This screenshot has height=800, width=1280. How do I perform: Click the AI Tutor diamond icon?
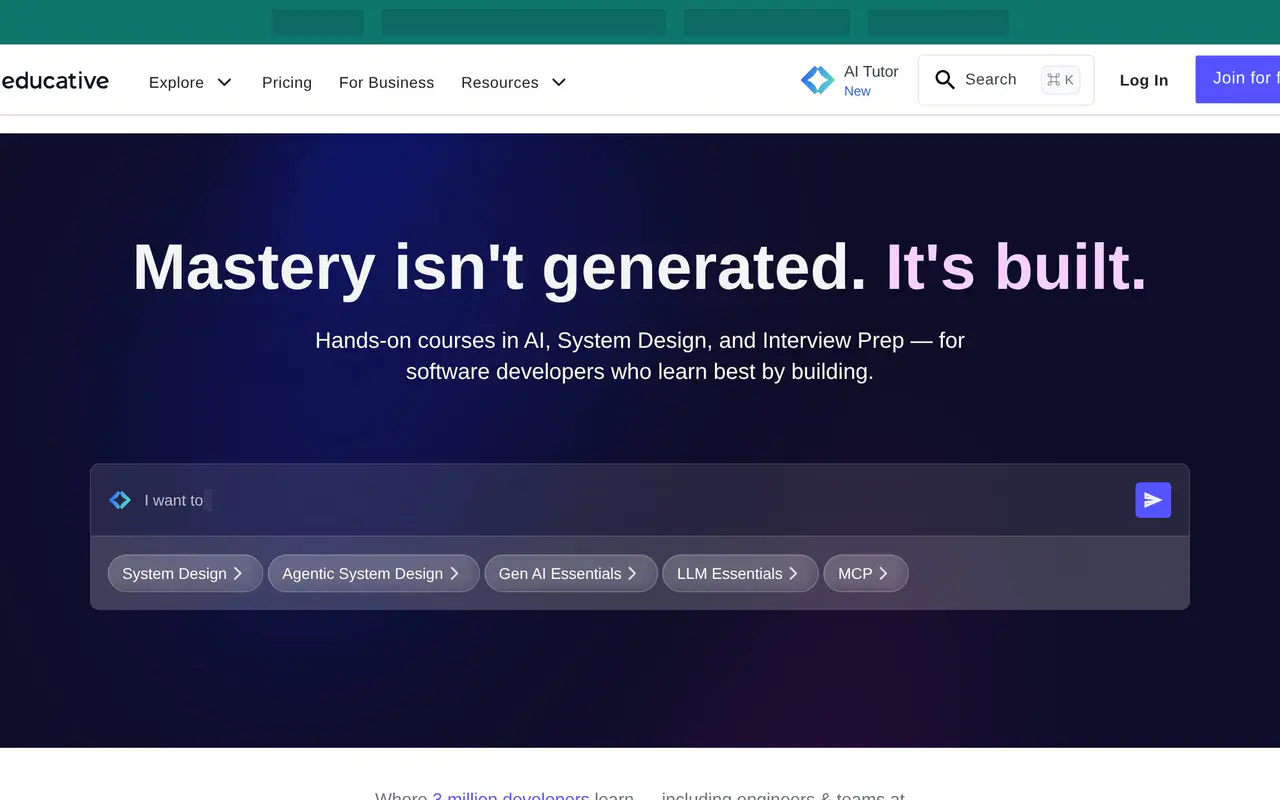(817, 80)
